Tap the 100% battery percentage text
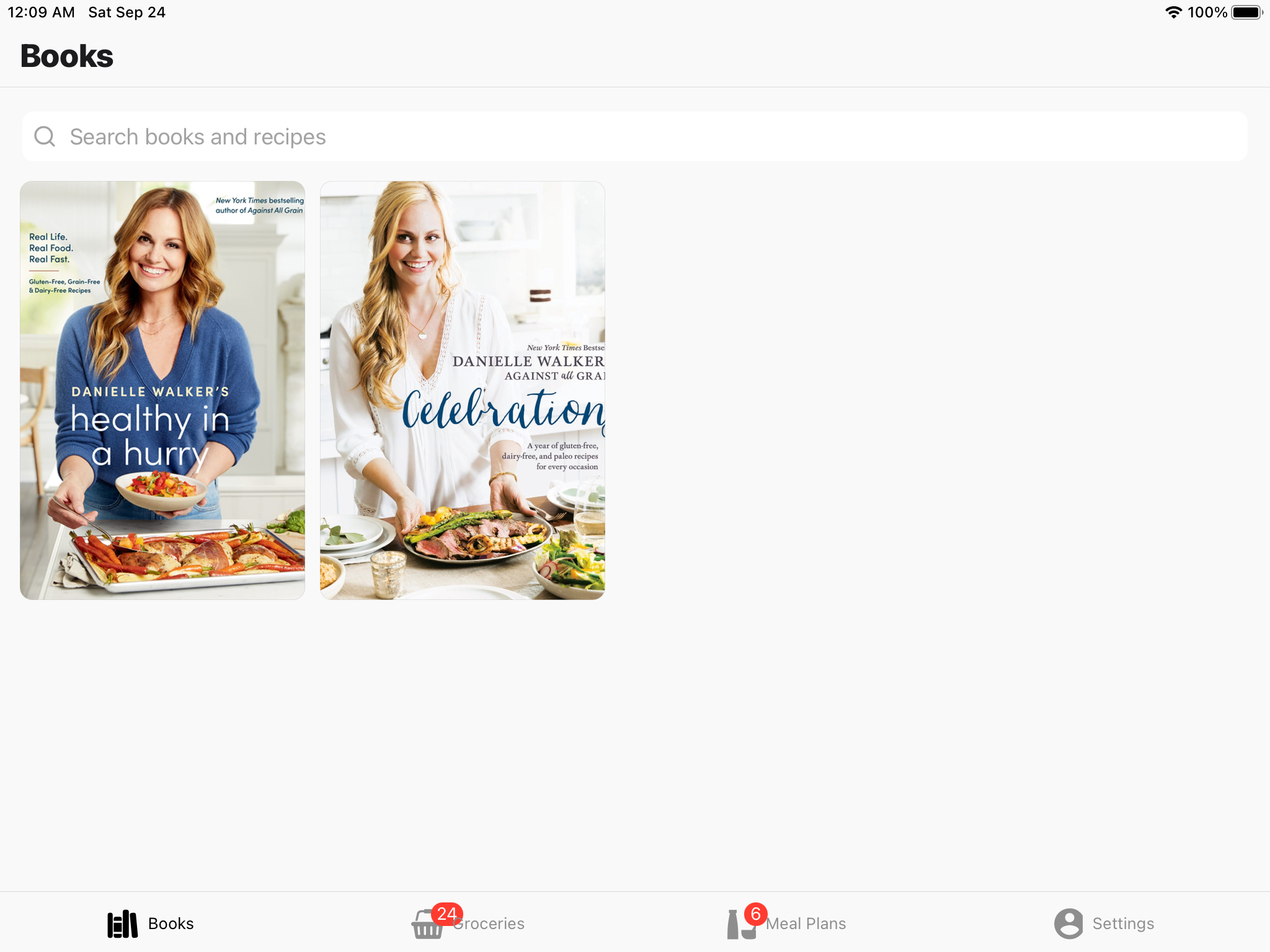 pyautogui.click(x=1207, y=12)
